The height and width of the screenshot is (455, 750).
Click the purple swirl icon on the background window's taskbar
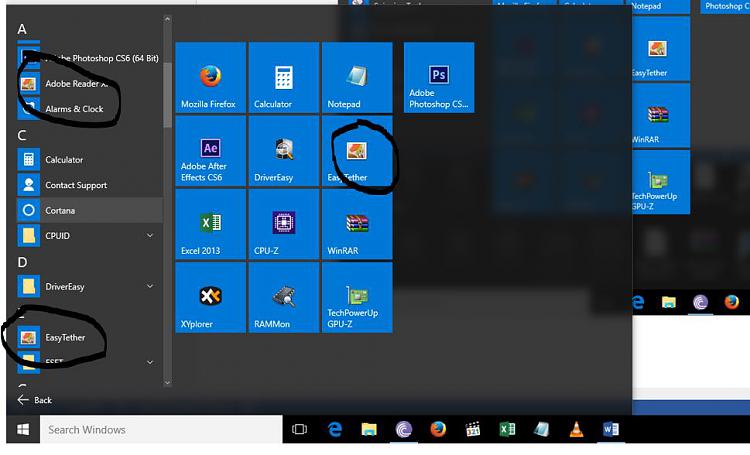point(700,302)
